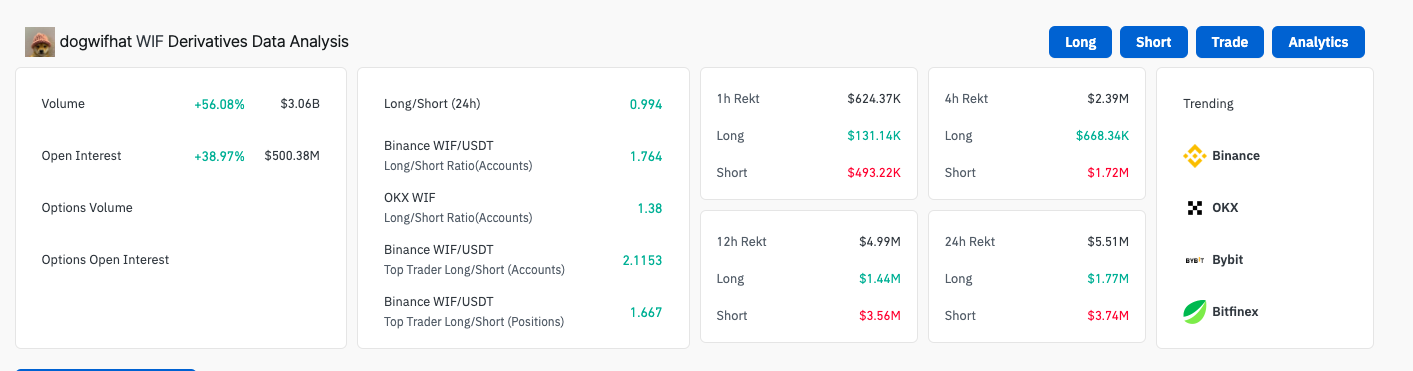The image size is (1413, 371).
Task: Select OKX exchange name in Trending
Action: (x=1225, y=208)
